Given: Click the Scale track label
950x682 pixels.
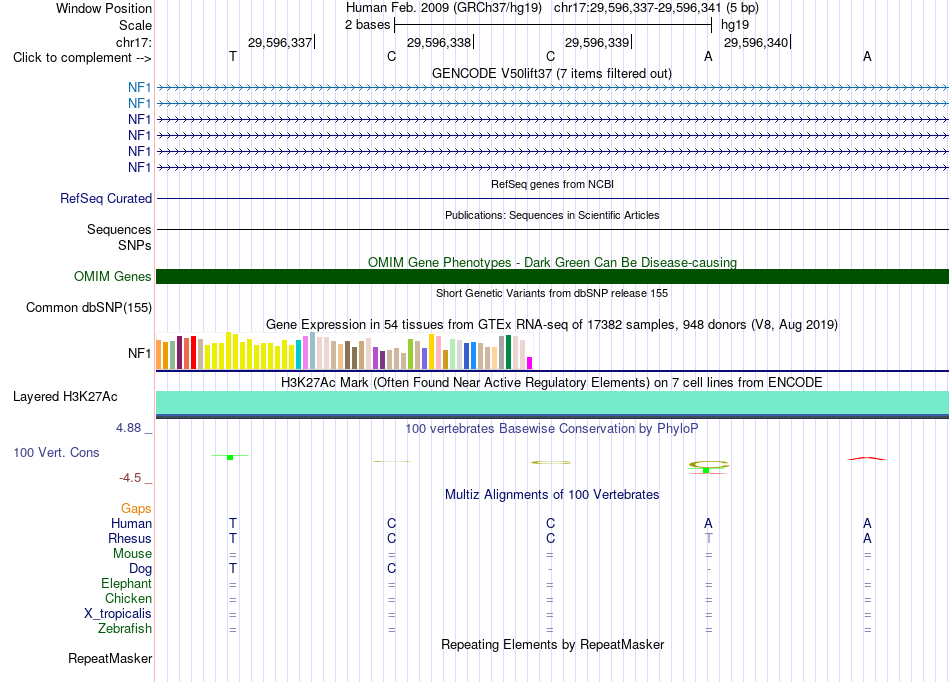Looking at the screenshot, I should [135, 25].
